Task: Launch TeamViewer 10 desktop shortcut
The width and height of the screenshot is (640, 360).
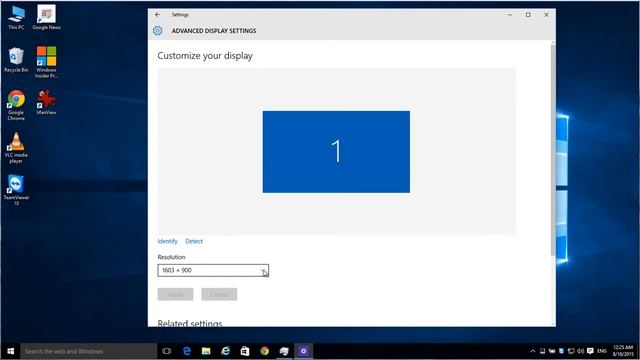Action: 16,190
